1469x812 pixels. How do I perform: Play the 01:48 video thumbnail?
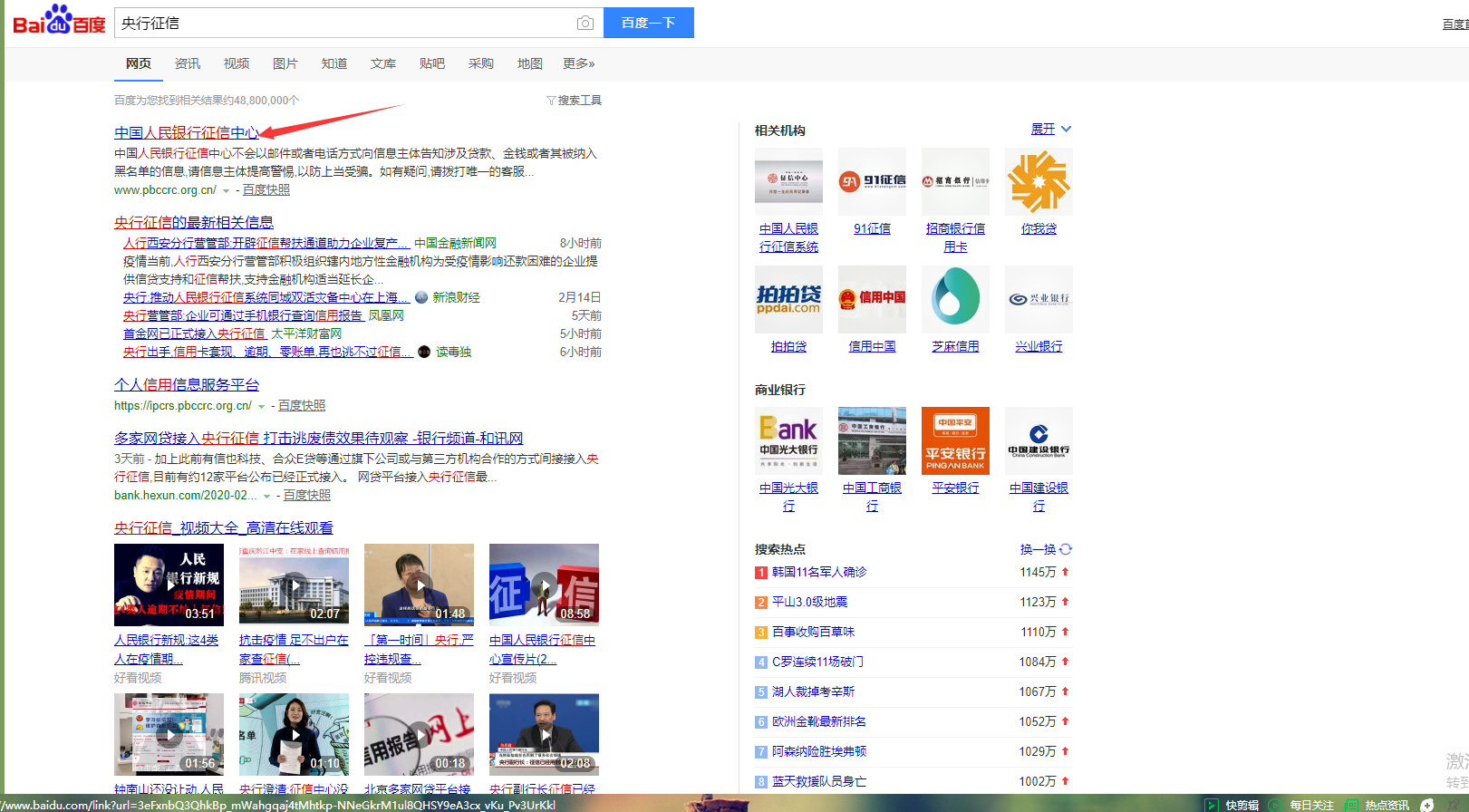pyautogui.click(x=419, y=585)
